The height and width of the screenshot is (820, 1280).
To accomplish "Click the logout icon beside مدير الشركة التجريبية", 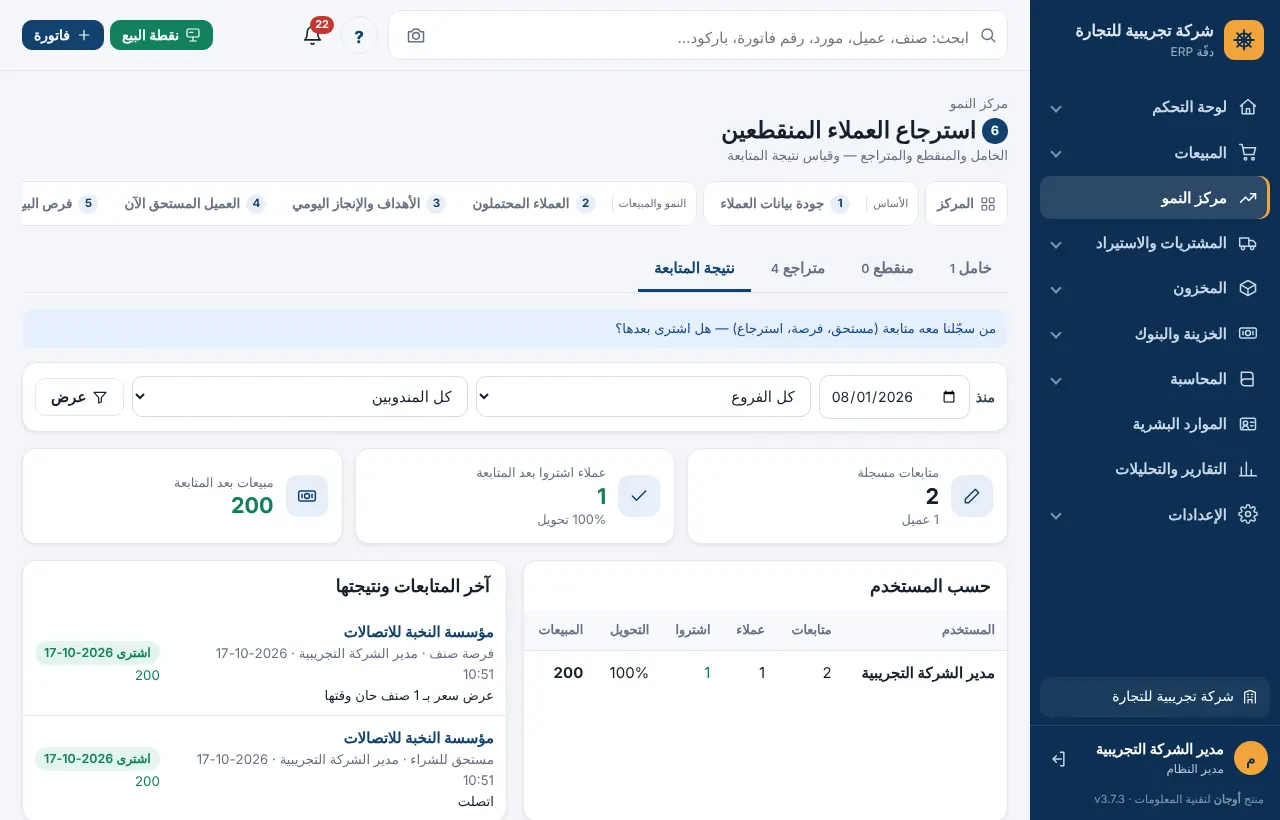I will click(1059, 759).
